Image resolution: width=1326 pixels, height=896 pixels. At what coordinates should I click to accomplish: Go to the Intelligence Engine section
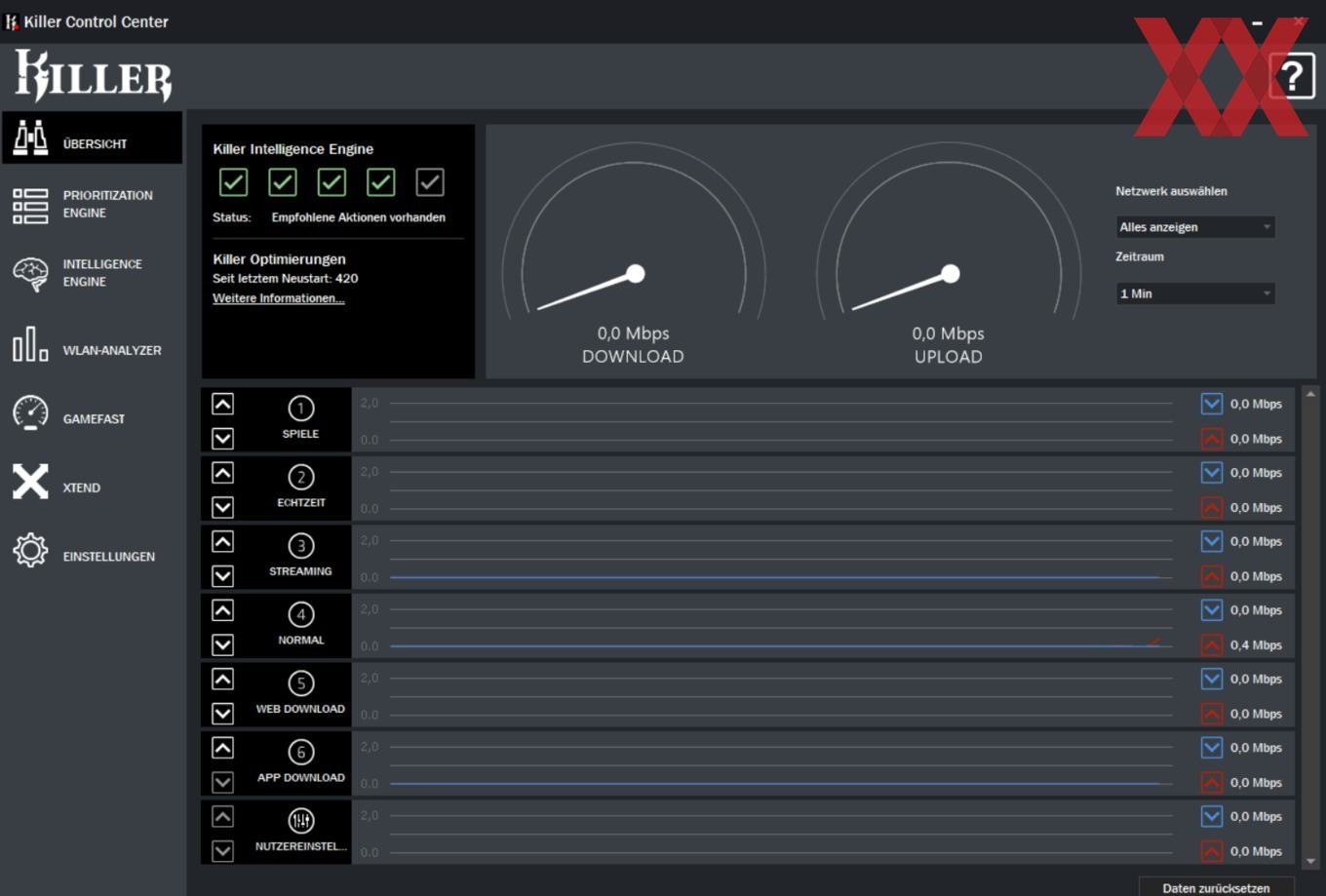click(x=92, y=273)
